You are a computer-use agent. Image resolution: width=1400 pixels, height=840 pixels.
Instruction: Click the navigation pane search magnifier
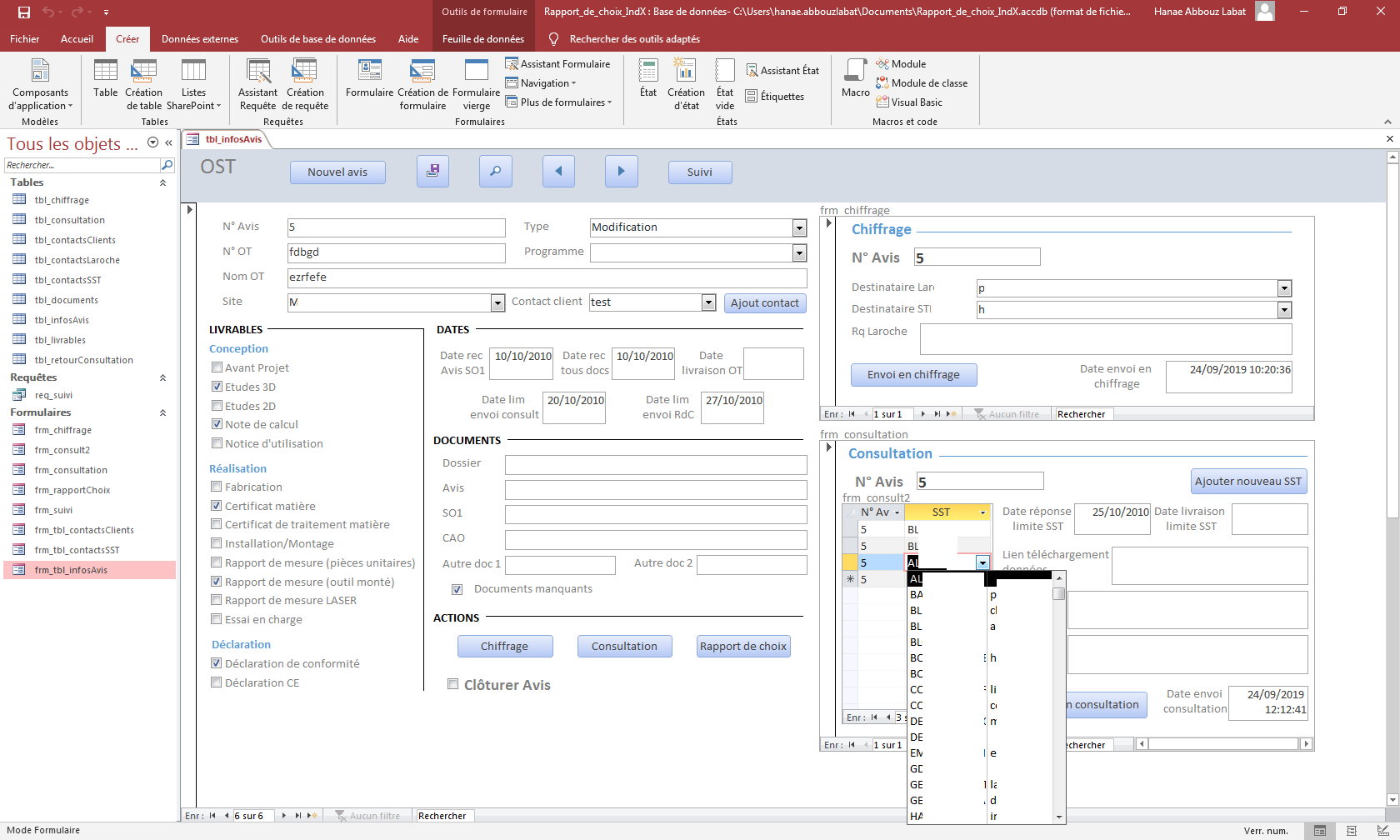coord(167,165)
